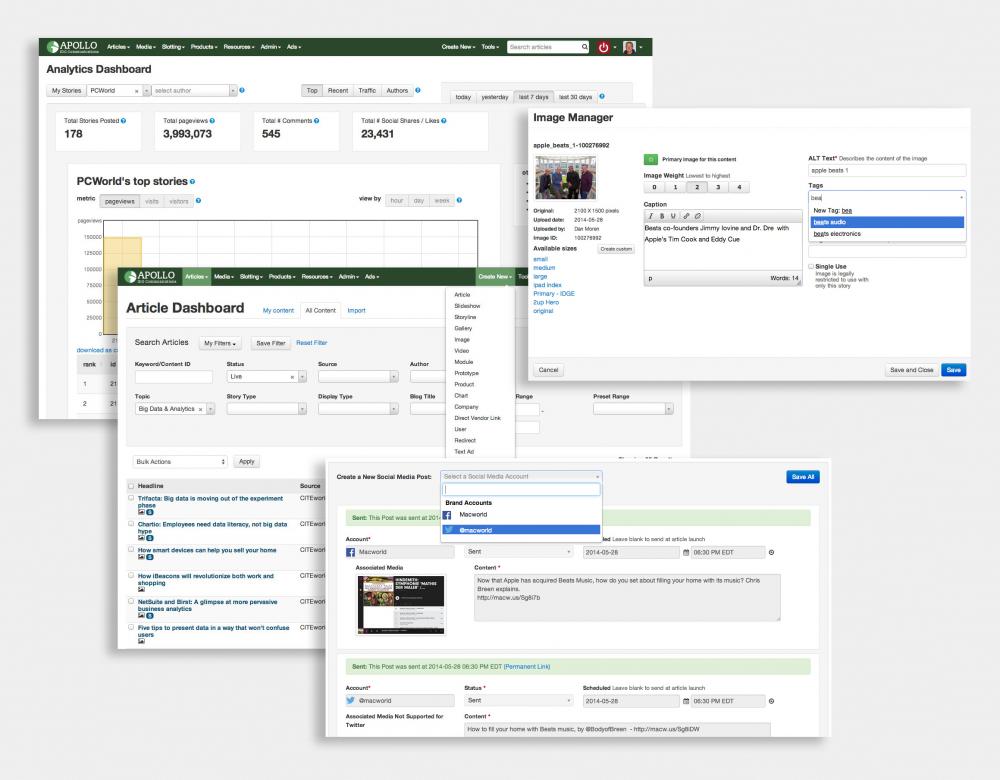Click help icon after the Authors tab
Viewport: 1000px width, 780px height.
coord(418,91)
